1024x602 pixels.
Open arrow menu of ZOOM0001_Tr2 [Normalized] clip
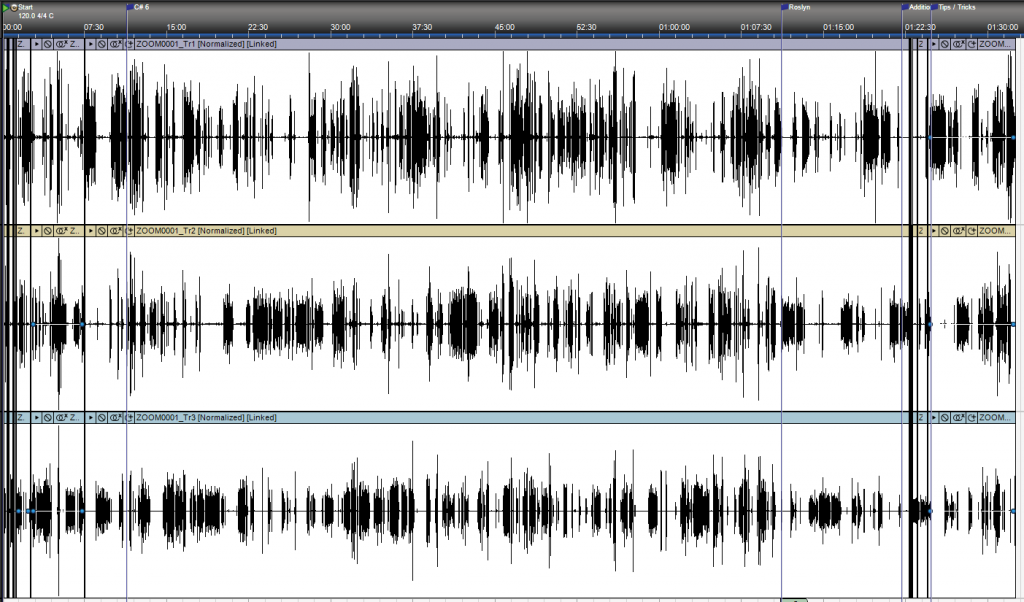click(x=91, y=230)
